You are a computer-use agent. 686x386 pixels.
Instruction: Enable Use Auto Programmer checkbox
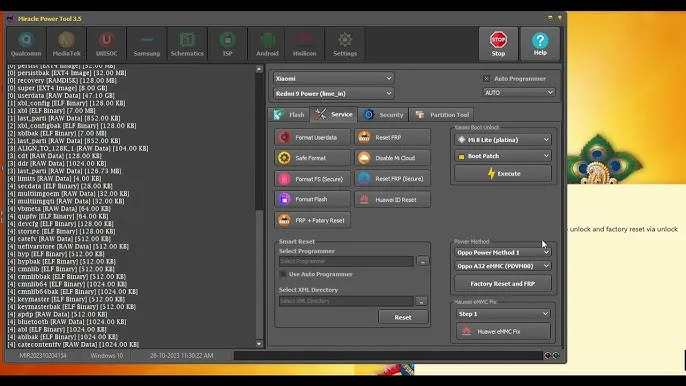click(283, 274)
